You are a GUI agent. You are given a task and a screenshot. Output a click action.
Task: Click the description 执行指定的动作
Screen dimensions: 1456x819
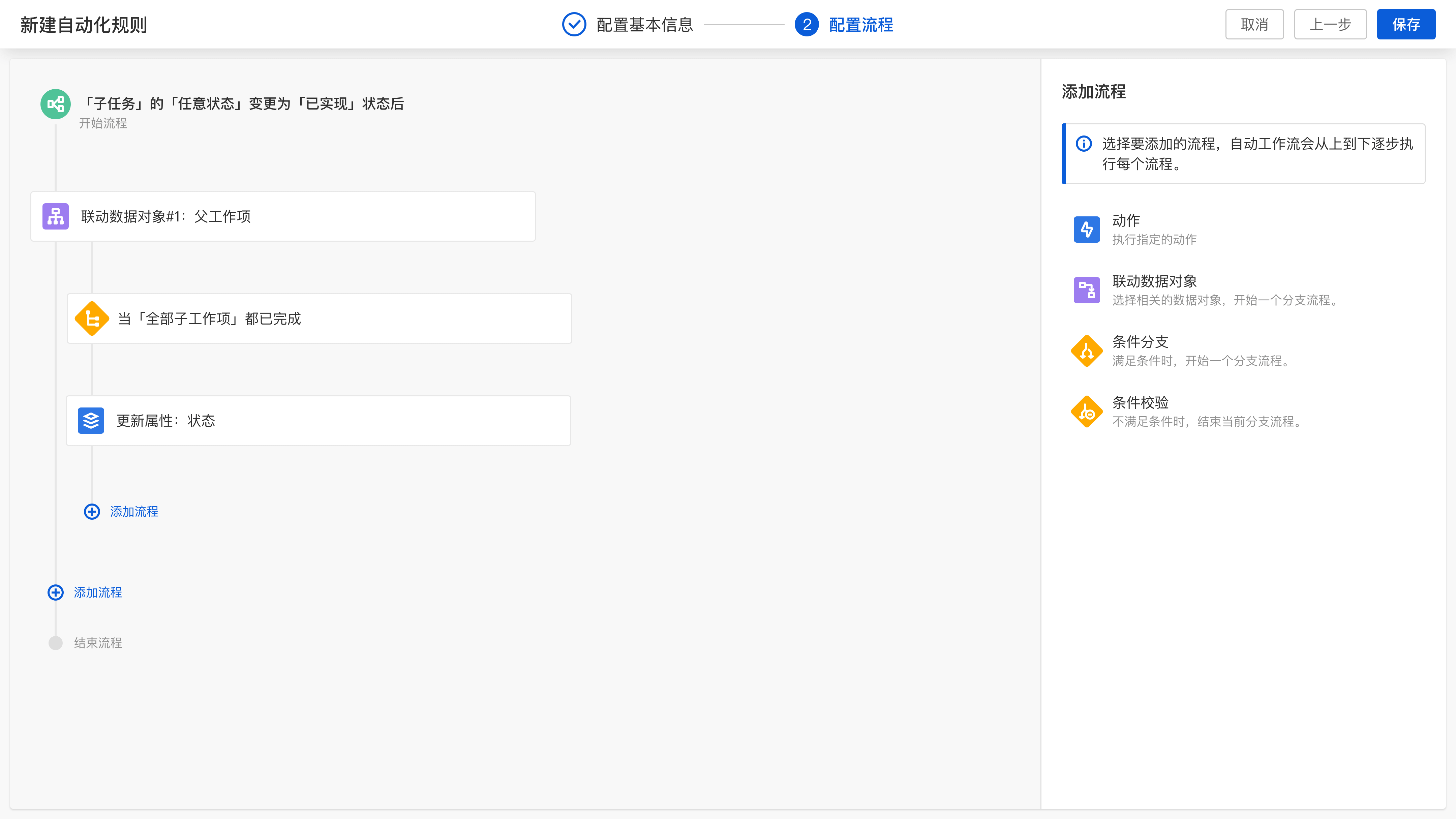[1154, 240]
